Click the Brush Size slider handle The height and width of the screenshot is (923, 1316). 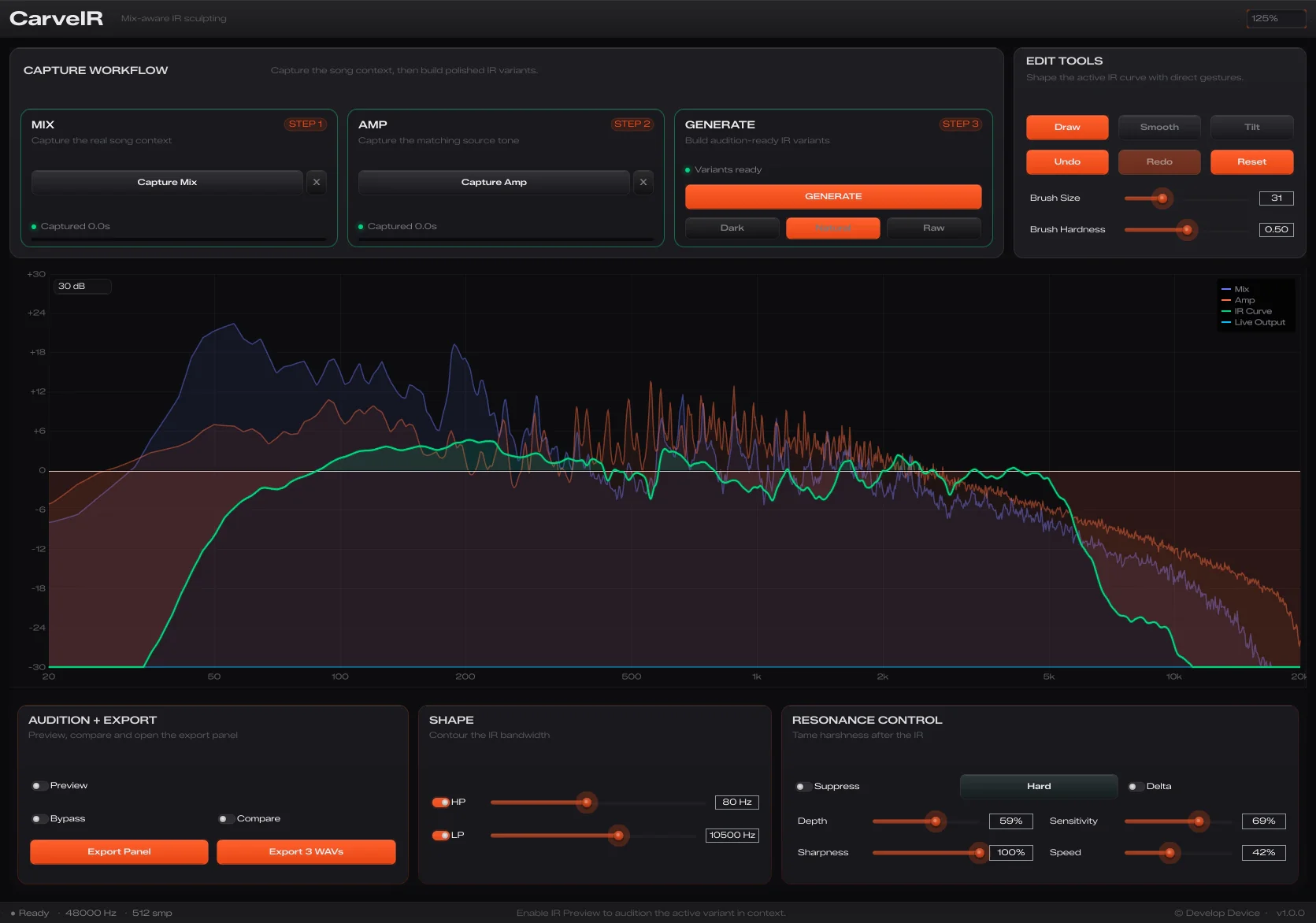[x=1162, y=198]
